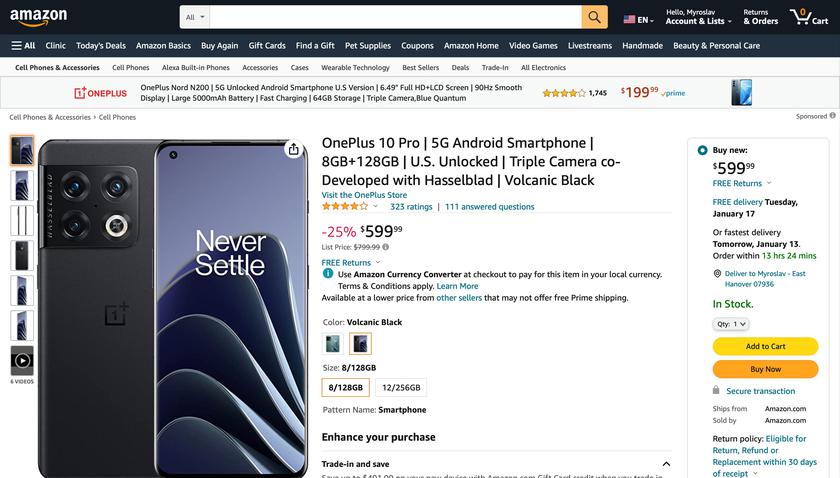Open the search category All dropdown
The image size is (840, 478).
click(196, 17)
